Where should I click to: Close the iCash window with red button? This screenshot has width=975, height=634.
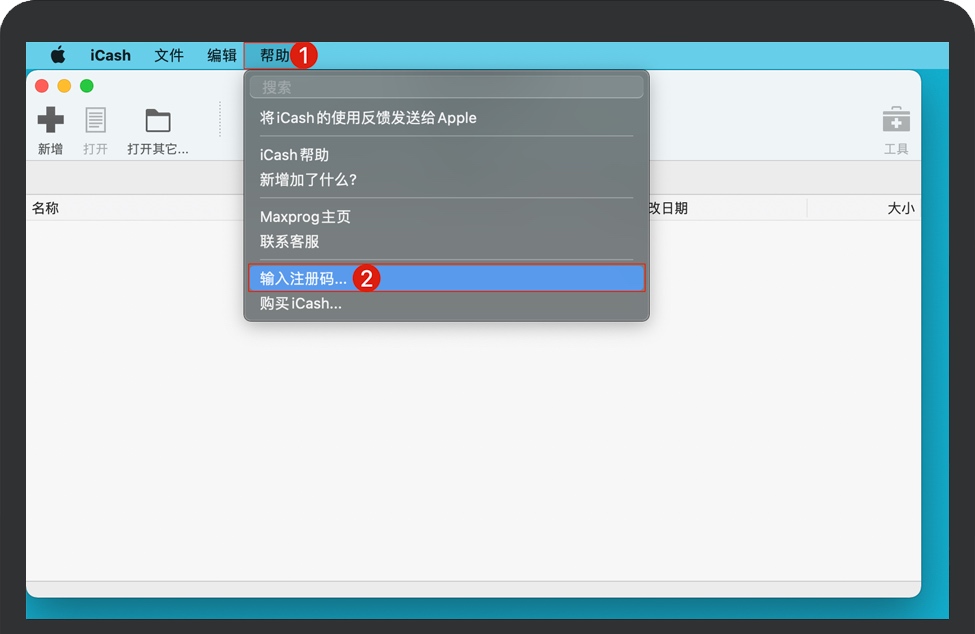click(x=42, y=86)
